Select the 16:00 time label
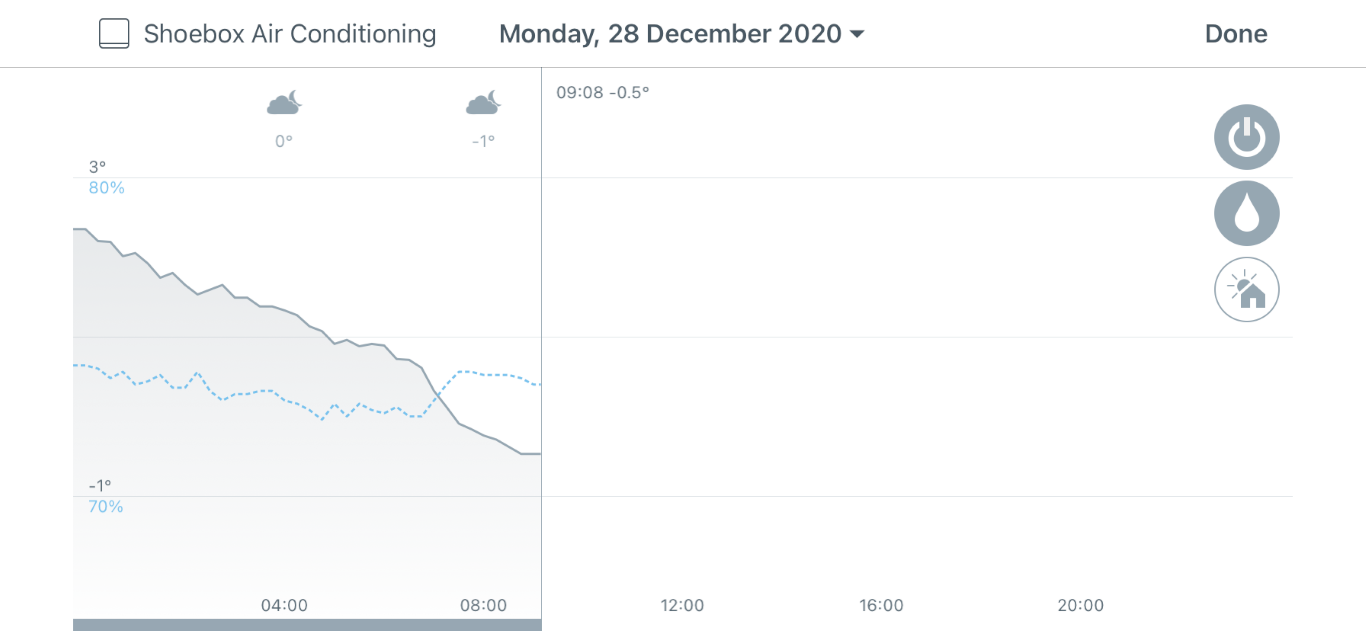The image size is (1366, 631). 881,605
